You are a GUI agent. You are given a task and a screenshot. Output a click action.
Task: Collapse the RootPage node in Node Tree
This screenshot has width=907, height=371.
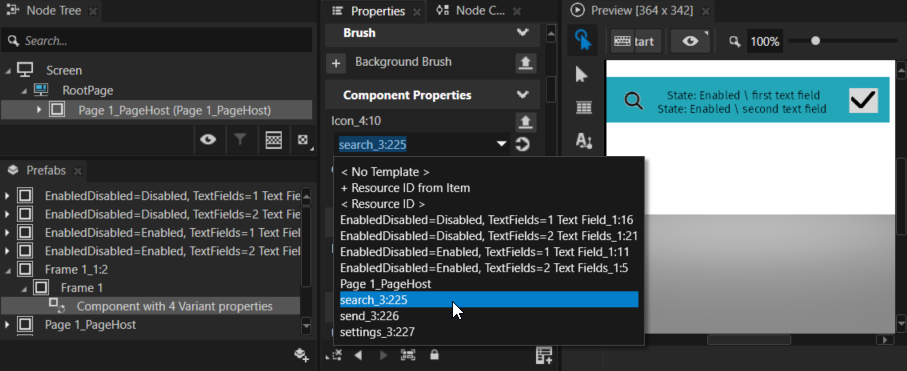[24, 90]
